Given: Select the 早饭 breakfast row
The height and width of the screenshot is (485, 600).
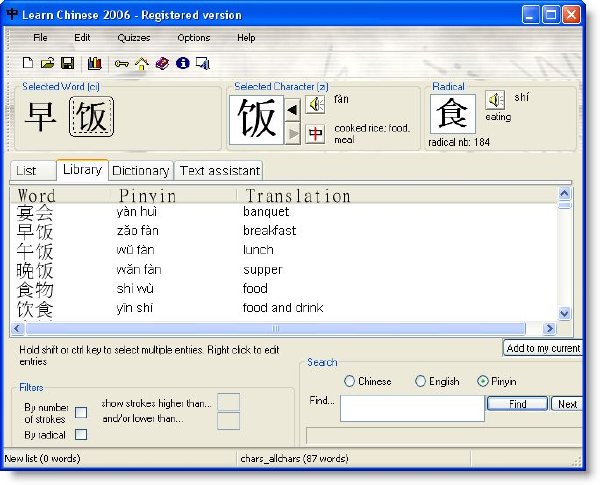Looking at the screenshot, I should 284,231.
